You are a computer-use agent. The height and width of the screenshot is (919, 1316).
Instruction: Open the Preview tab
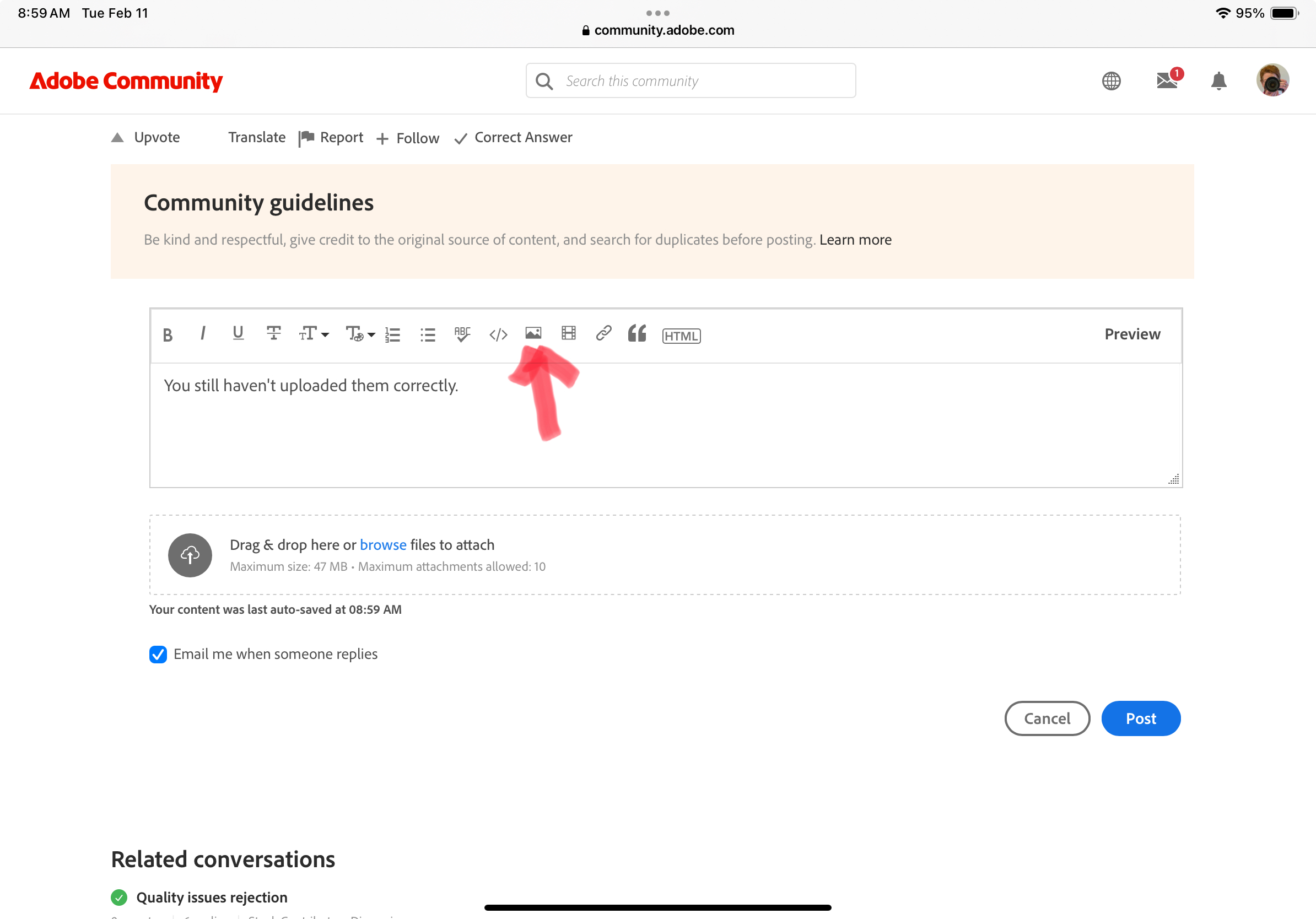pos(1132,334)
